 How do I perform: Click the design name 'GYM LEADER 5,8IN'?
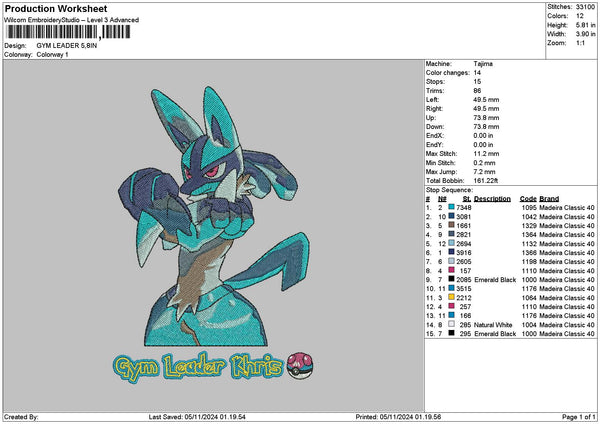pos(67,46)
